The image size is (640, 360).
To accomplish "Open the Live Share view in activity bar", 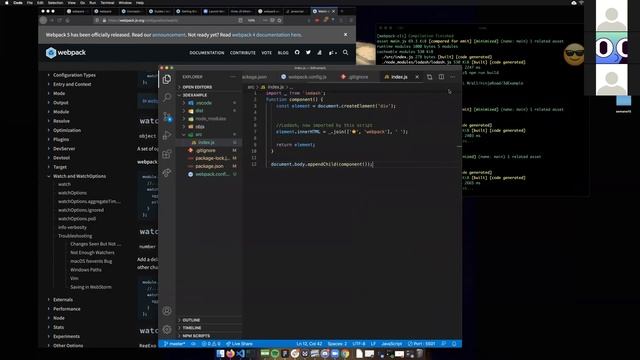I will click(167, 173).
